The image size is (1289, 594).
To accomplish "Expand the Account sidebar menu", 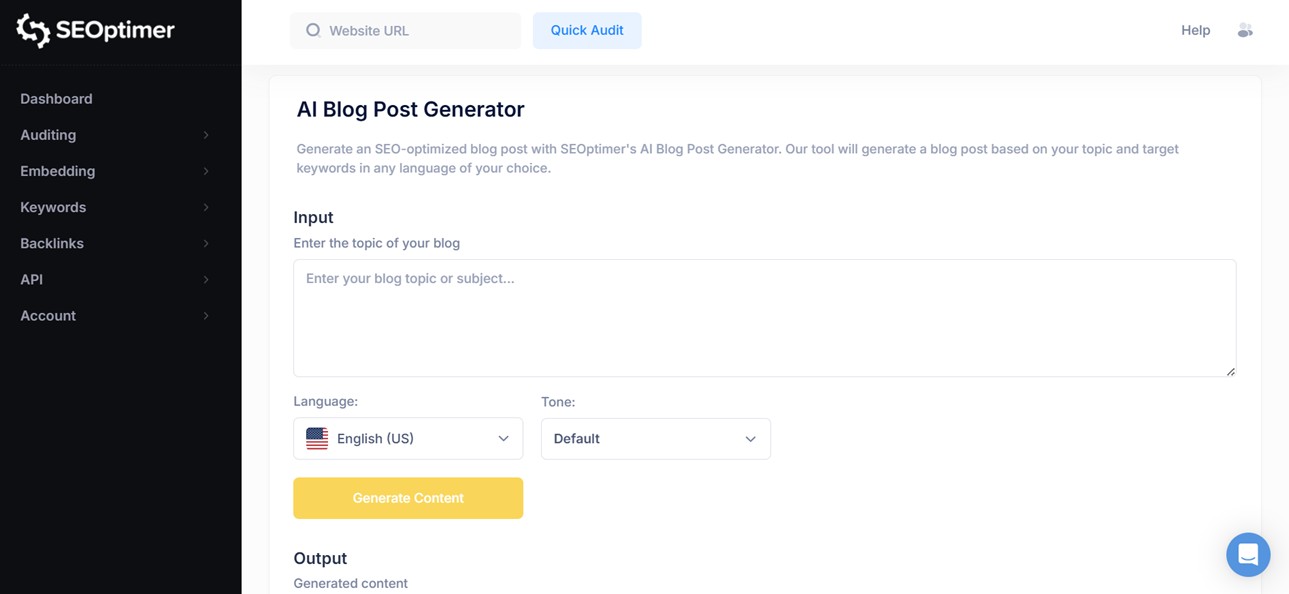I will 48,315.
